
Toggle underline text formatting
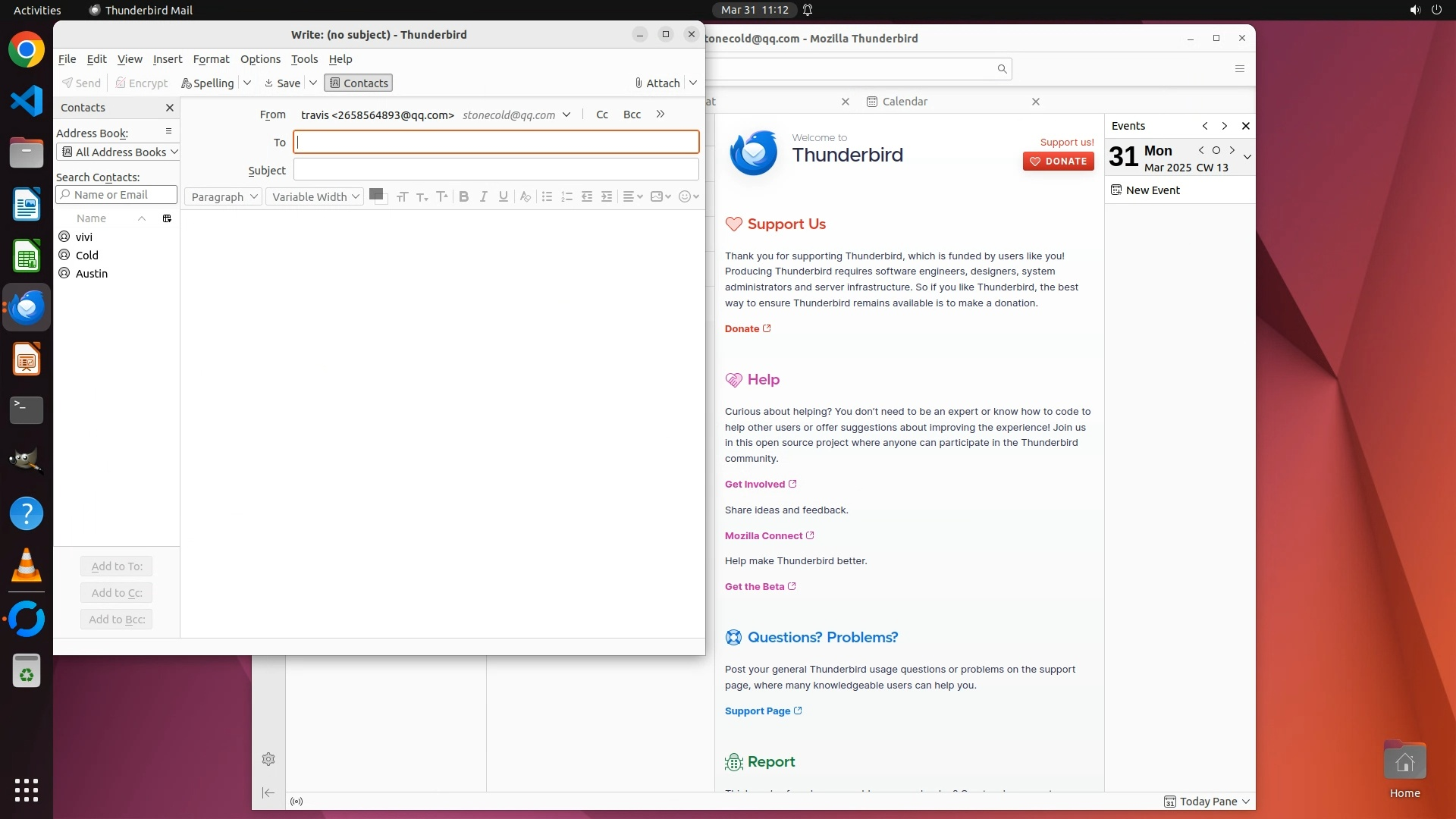(x=503, y=196)
